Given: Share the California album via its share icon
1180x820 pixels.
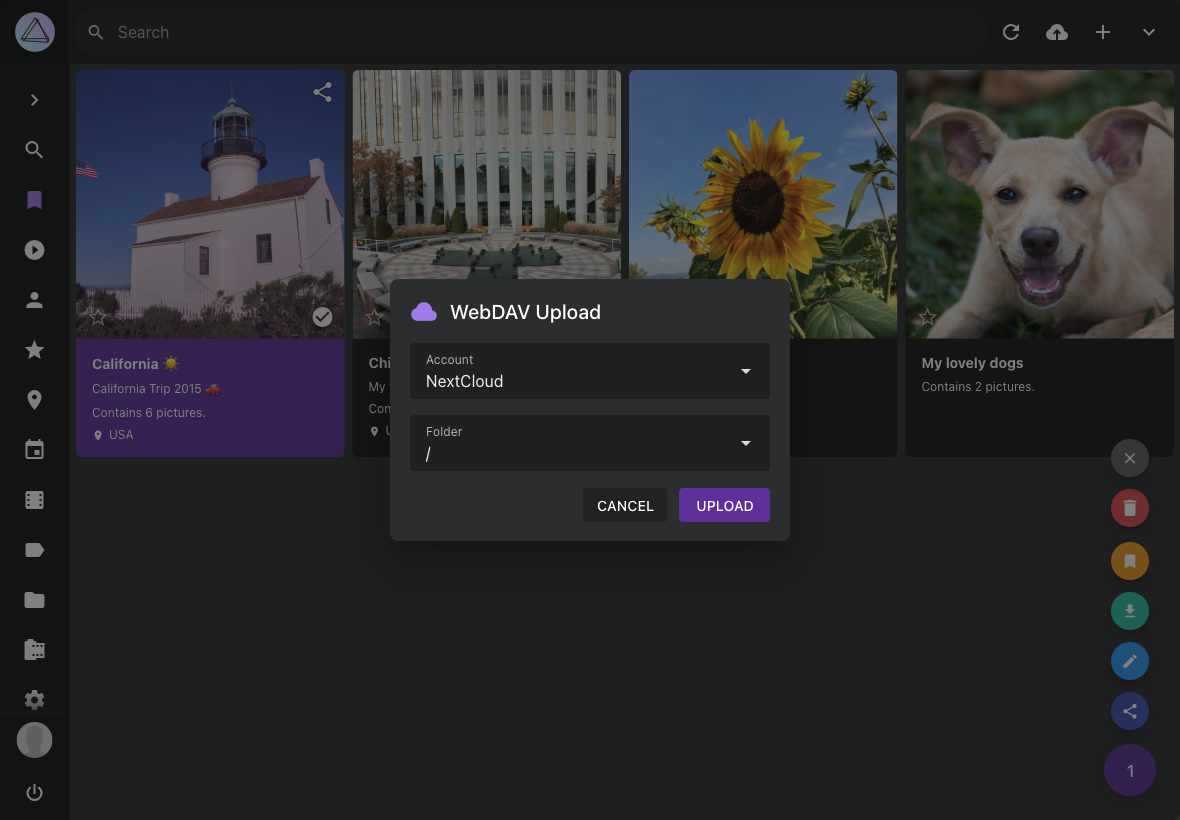Looking at the screenshot, I should 322,91.
